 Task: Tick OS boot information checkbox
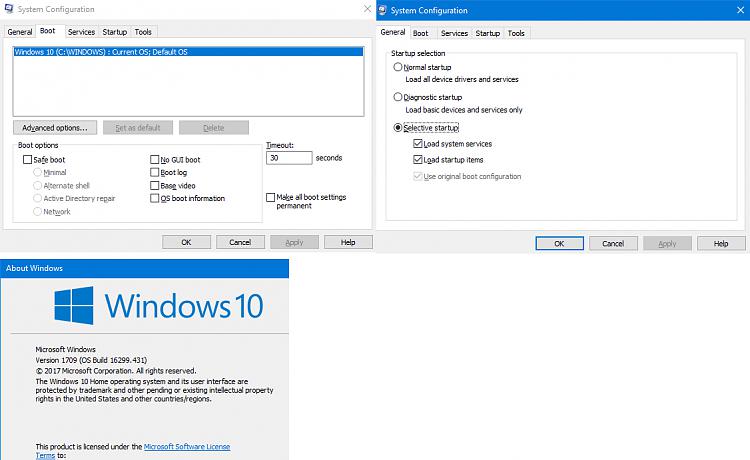tap(154, 198)
